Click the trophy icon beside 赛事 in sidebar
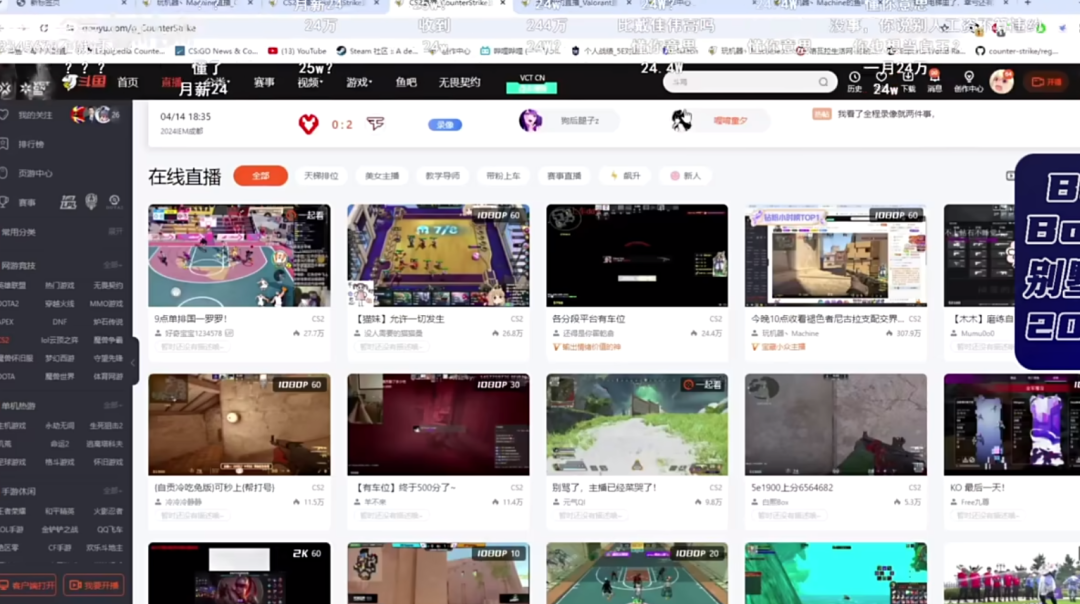The image size is (1080, 604). [5, 202]
